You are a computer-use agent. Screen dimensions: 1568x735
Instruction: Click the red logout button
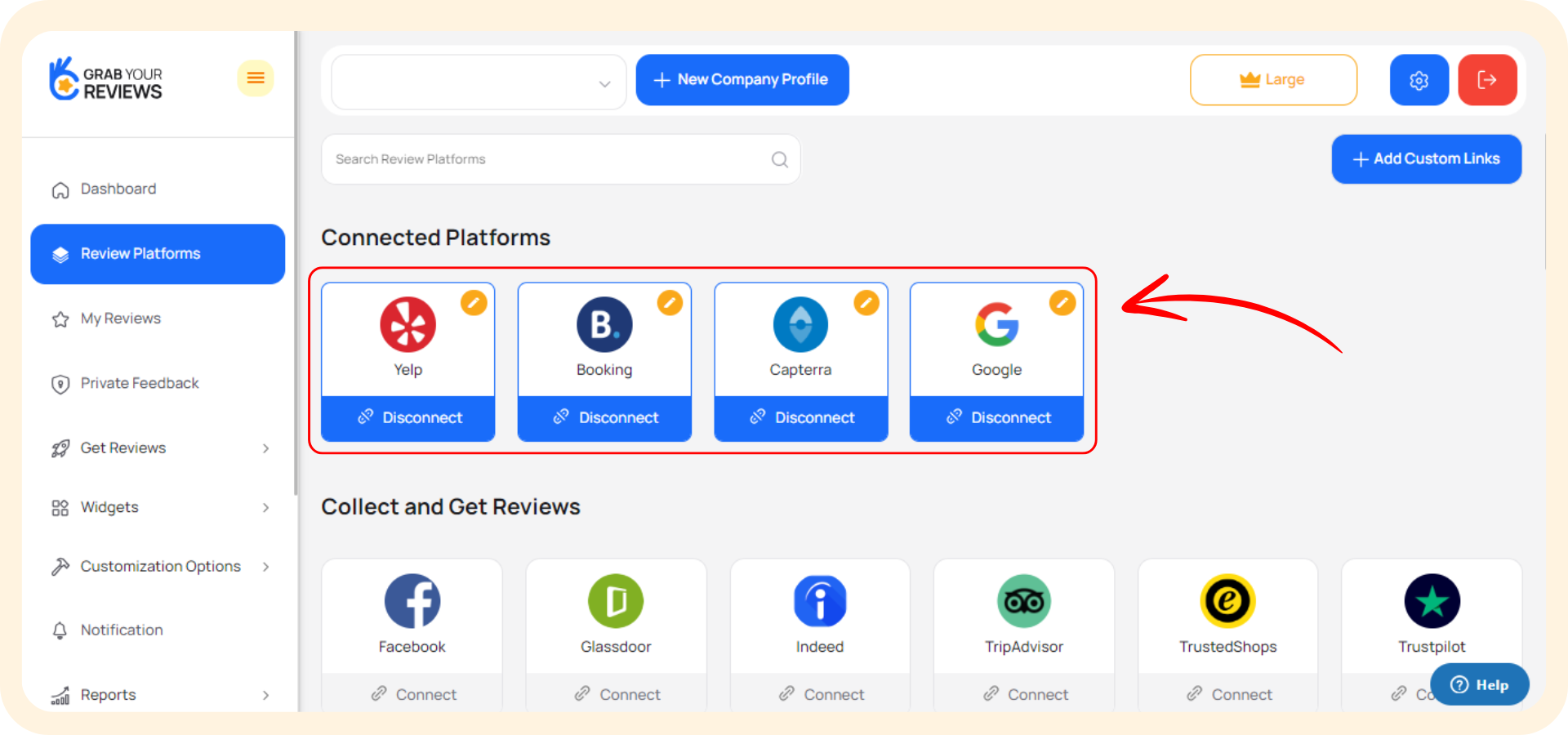(1487, 80)
